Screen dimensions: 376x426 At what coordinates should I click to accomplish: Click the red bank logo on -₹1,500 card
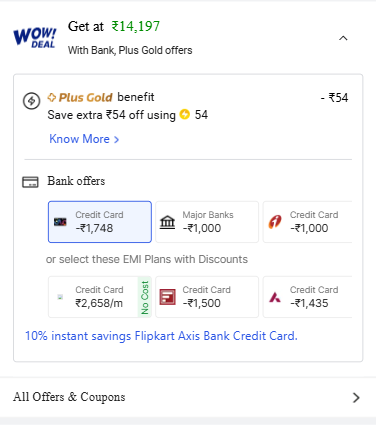click(x=167, y=297)
